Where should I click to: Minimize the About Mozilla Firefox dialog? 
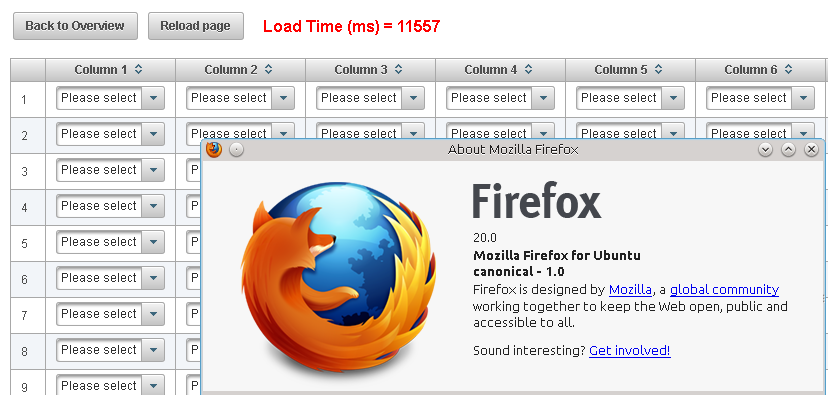tap(765, 150)
